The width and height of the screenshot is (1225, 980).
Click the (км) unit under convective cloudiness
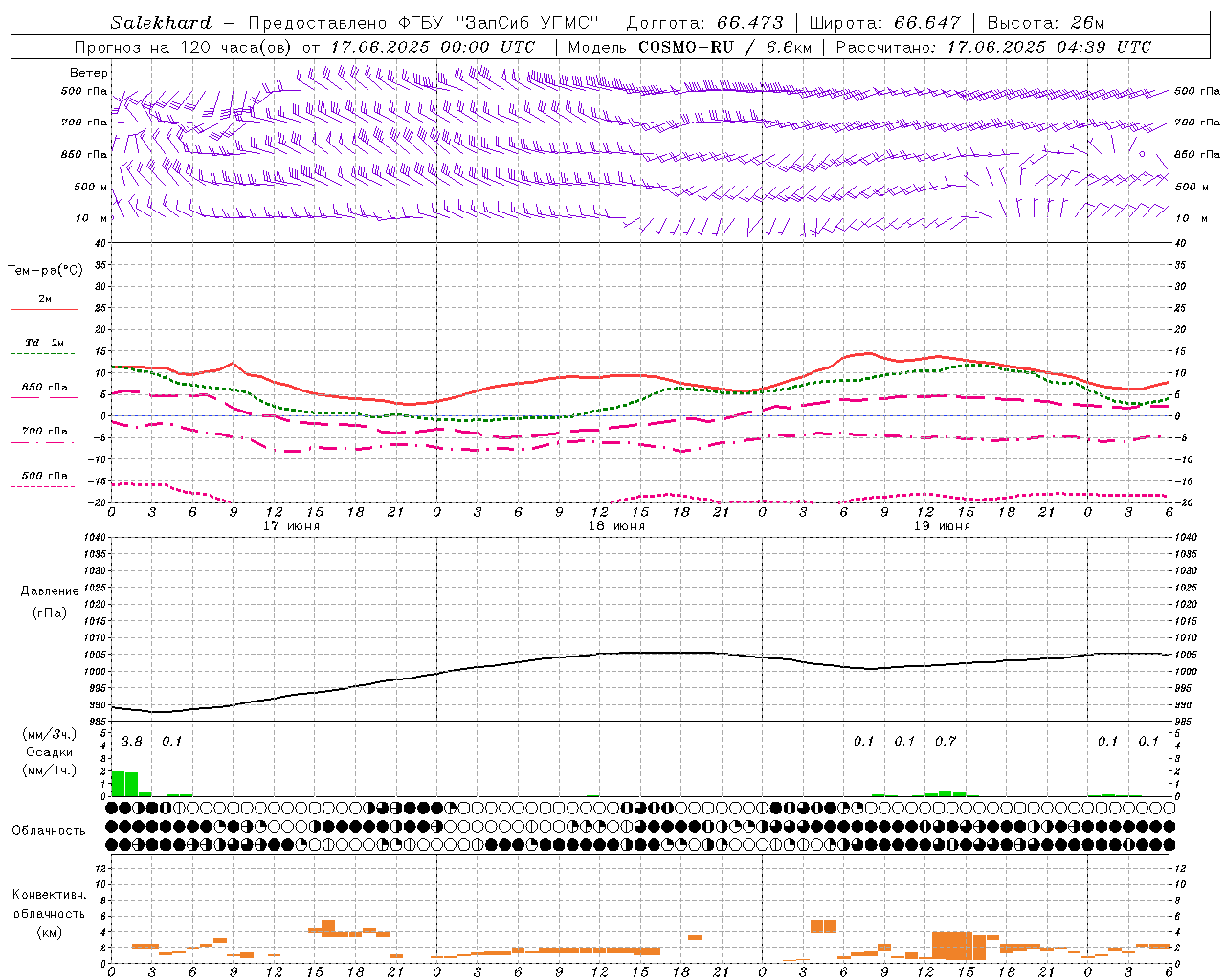coord(50,931)
